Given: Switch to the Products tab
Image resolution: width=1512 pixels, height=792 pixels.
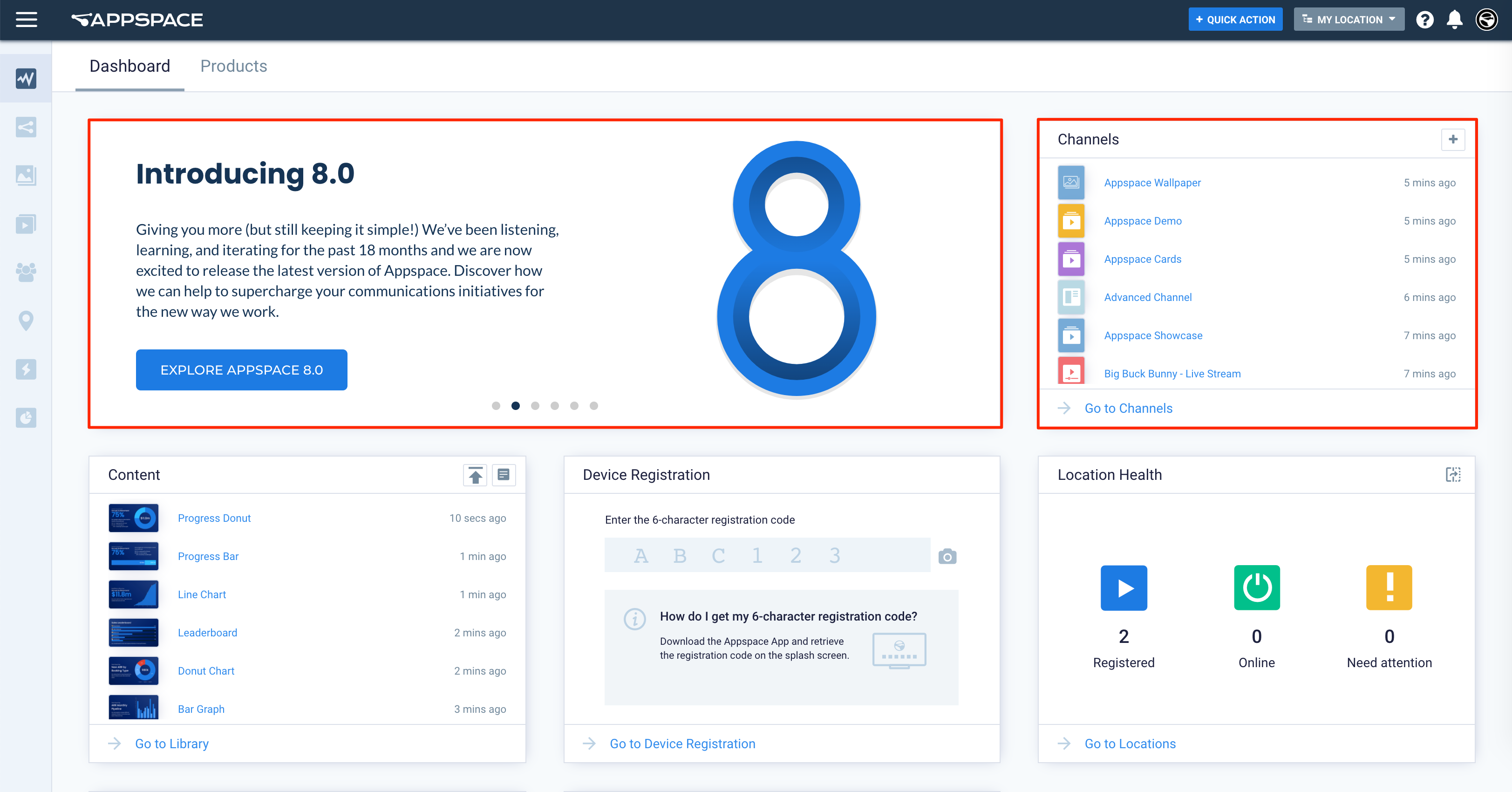Looking at the screenshot, I should pyautogui.click(x=234, y=66).
